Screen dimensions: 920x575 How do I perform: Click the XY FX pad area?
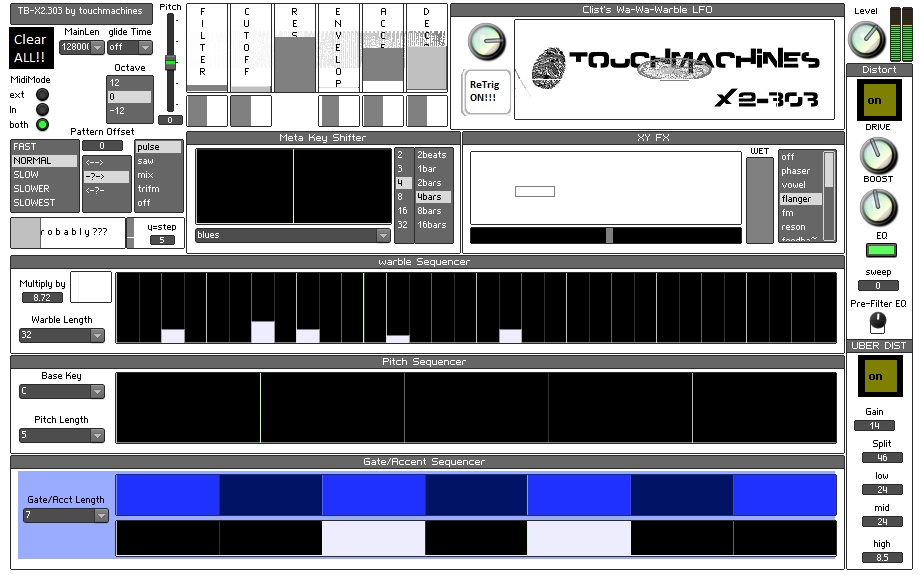pyautogui.click(x=606, y=188)
